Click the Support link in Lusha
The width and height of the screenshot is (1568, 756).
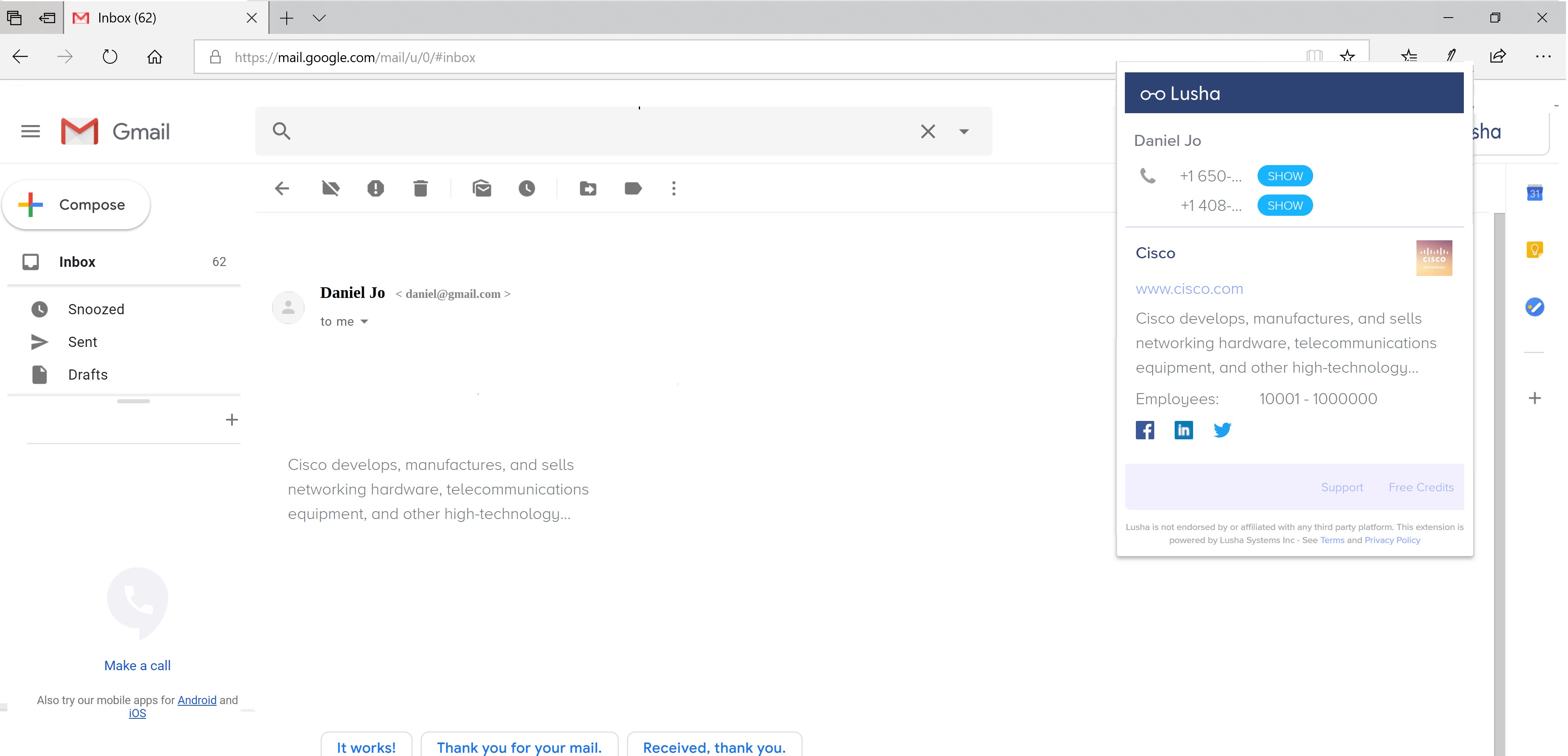pos(1342,488)
